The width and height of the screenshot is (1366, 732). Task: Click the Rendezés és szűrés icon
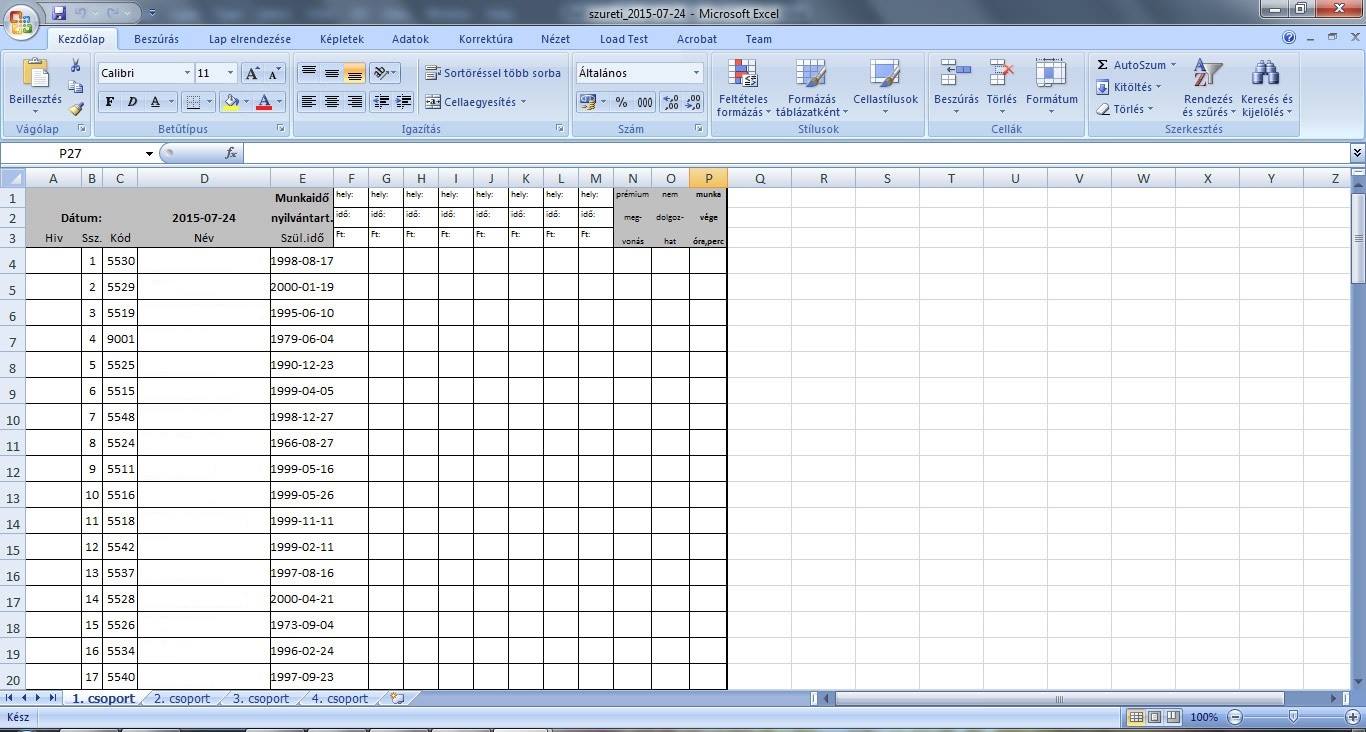click(1207, 88)
